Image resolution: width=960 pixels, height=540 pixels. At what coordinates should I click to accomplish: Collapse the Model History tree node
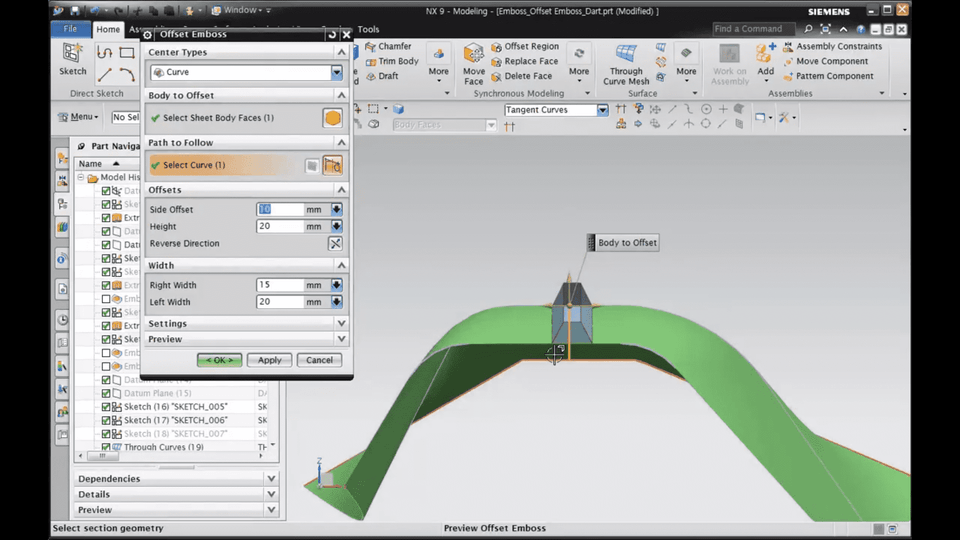[81, 177]
